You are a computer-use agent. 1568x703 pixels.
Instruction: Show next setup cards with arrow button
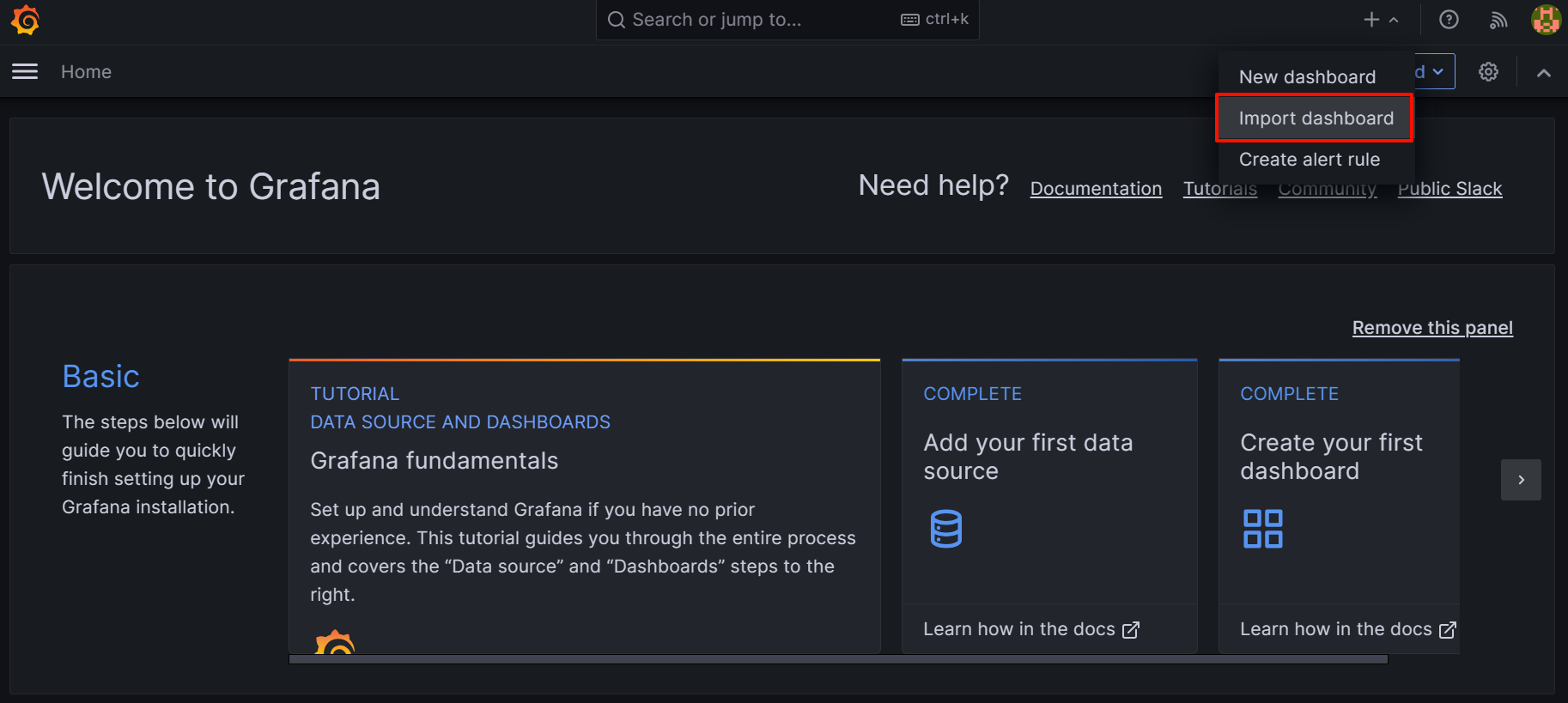1521,480
